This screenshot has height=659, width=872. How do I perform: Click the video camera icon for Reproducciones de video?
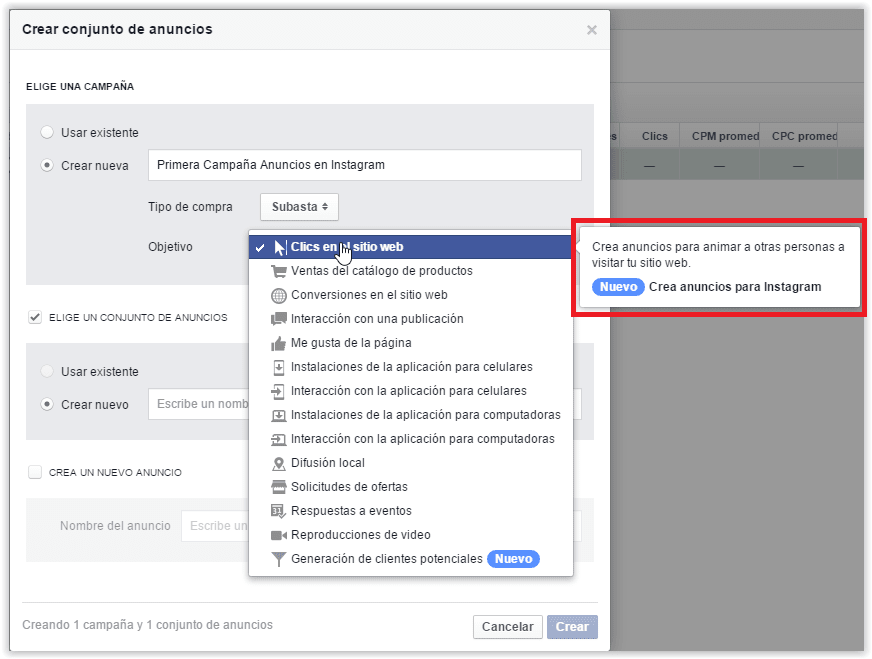click(x=279, y=535)
